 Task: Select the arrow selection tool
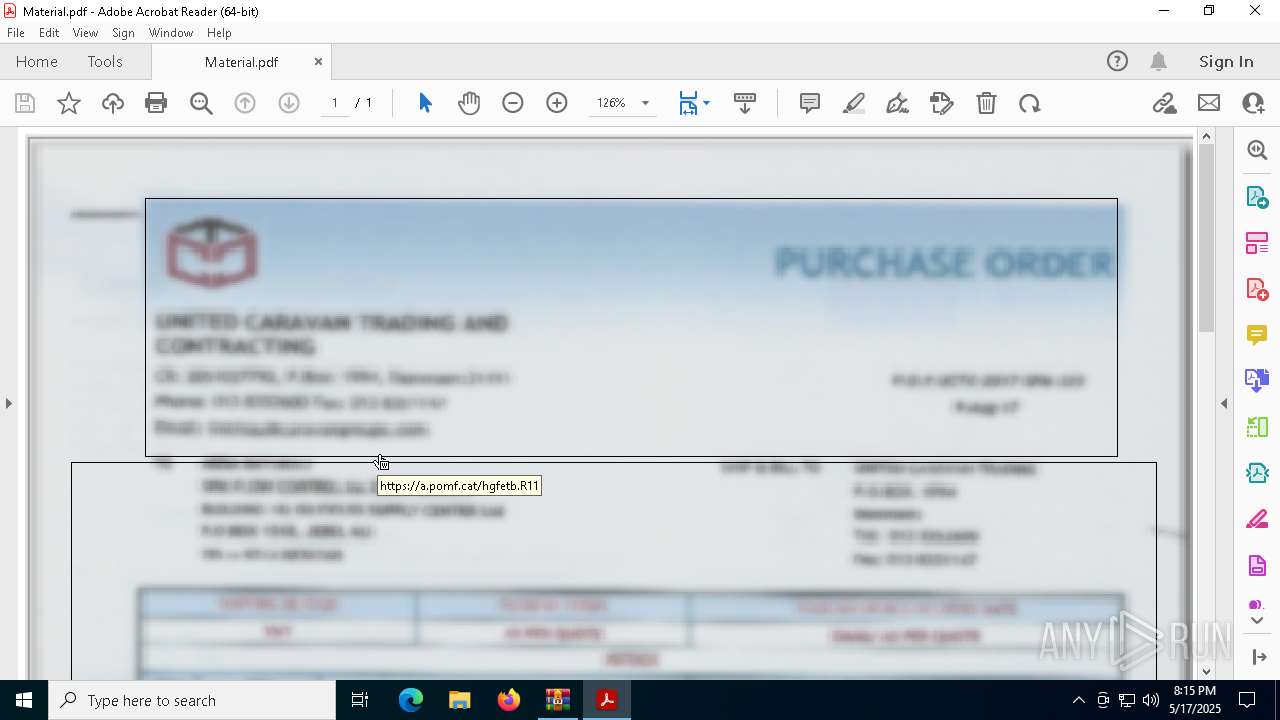(x=425, y=103)
